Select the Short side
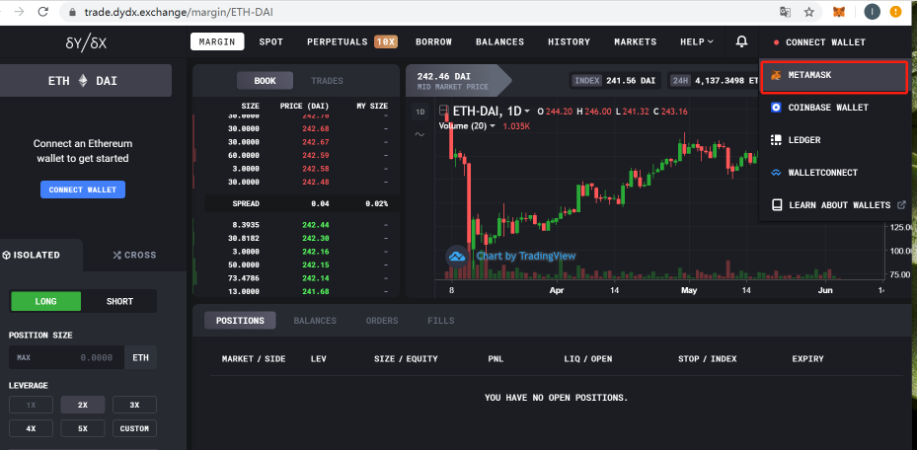The height and width of the screenshot is (450, 917). click(119, 301)
